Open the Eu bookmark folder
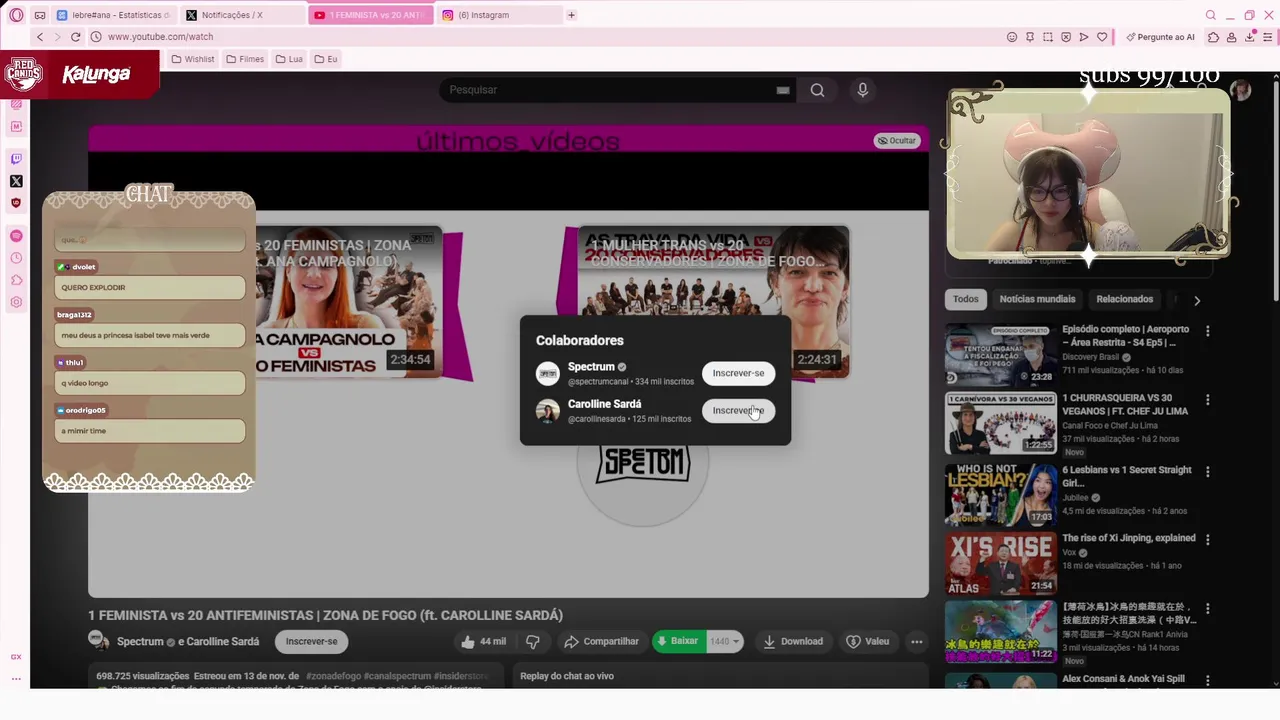Image resolution: width=1280 pixels, height=720 pixels. coord(326,59)
